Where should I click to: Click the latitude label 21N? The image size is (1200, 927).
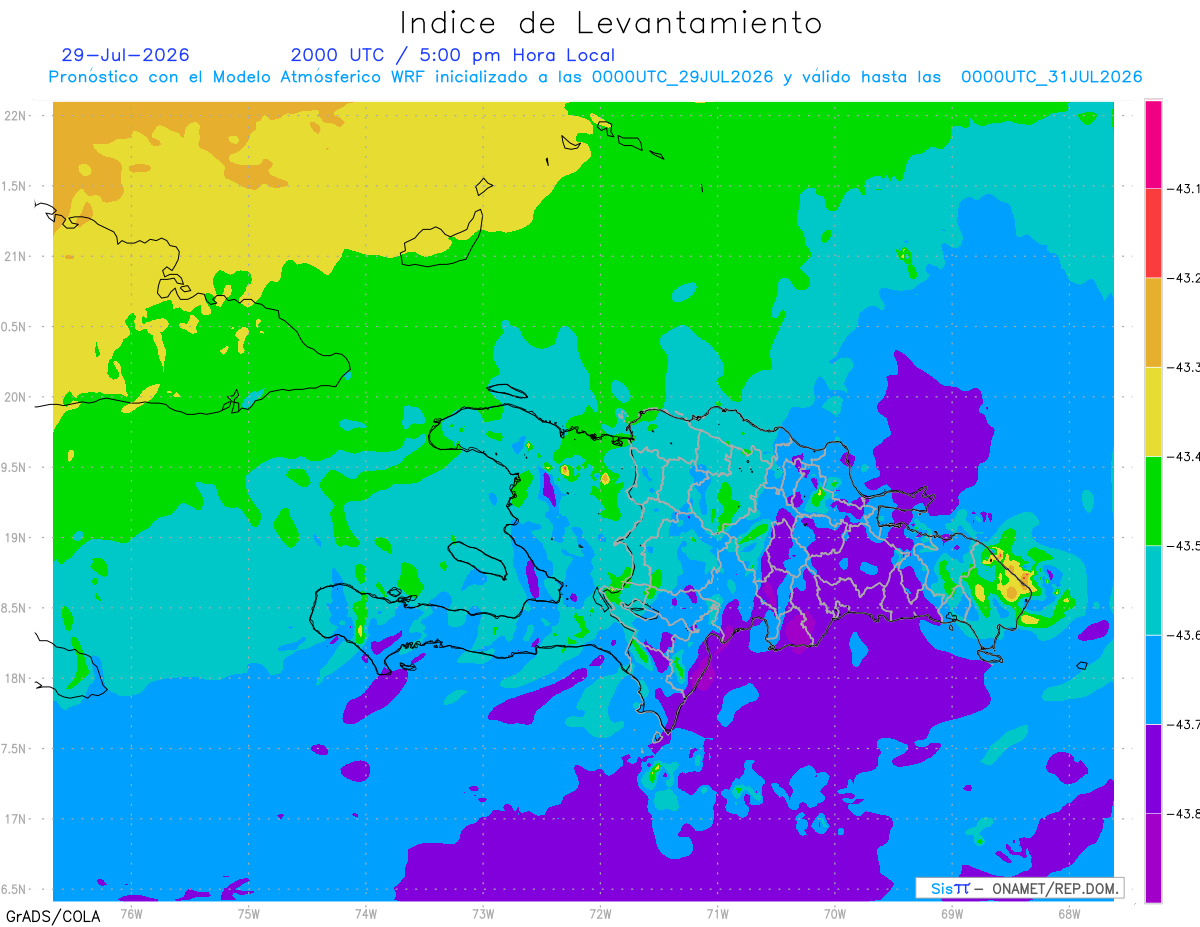coord(16,257)
